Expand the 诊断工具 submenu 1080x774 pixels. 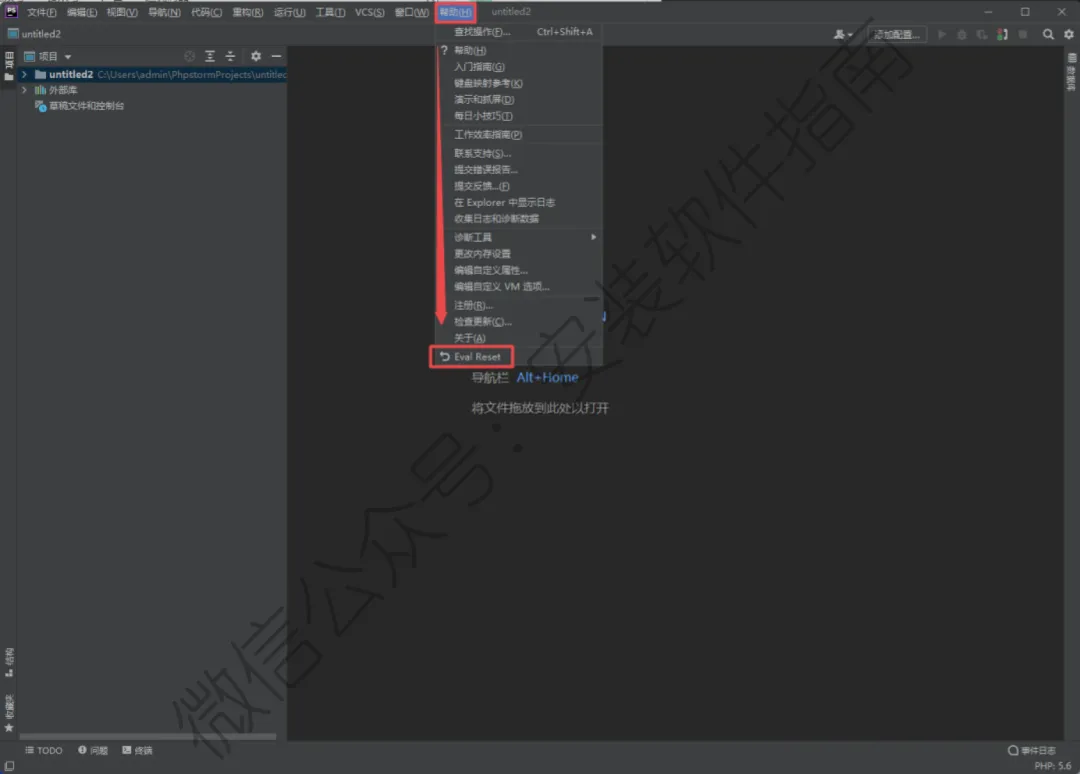(x=519, y=238)
